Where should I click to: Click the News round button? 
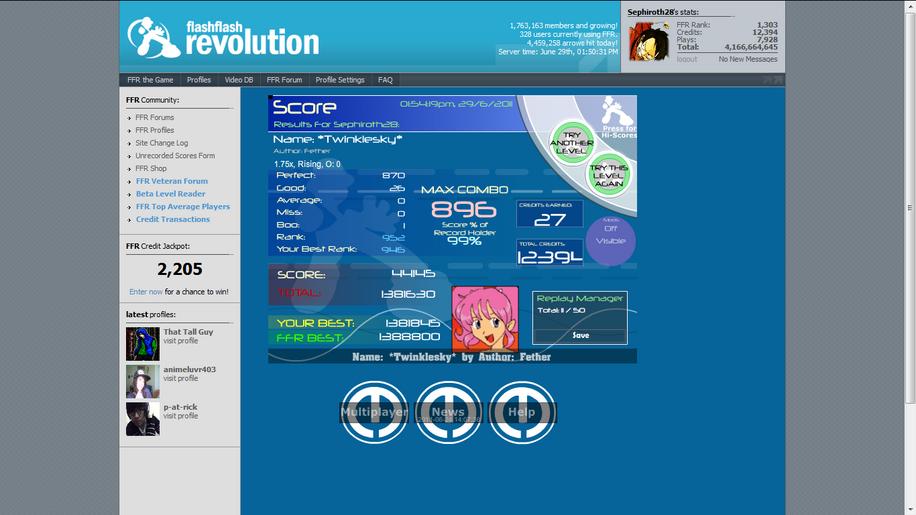click(x=448, y=412)
